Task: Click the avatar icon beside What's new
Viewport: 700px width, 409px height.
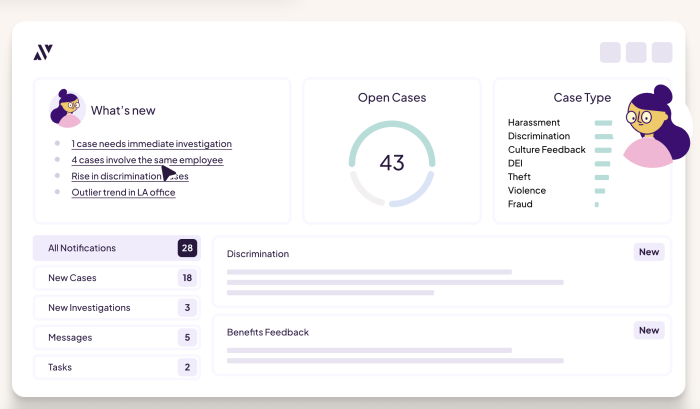Action: (x=67, y=108)
